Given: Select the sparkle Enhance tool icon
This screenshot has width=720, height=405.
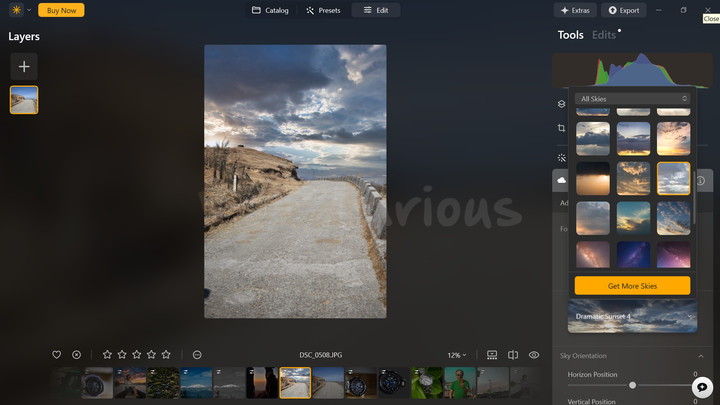Looking at the screenshot, I should point(562,158).
